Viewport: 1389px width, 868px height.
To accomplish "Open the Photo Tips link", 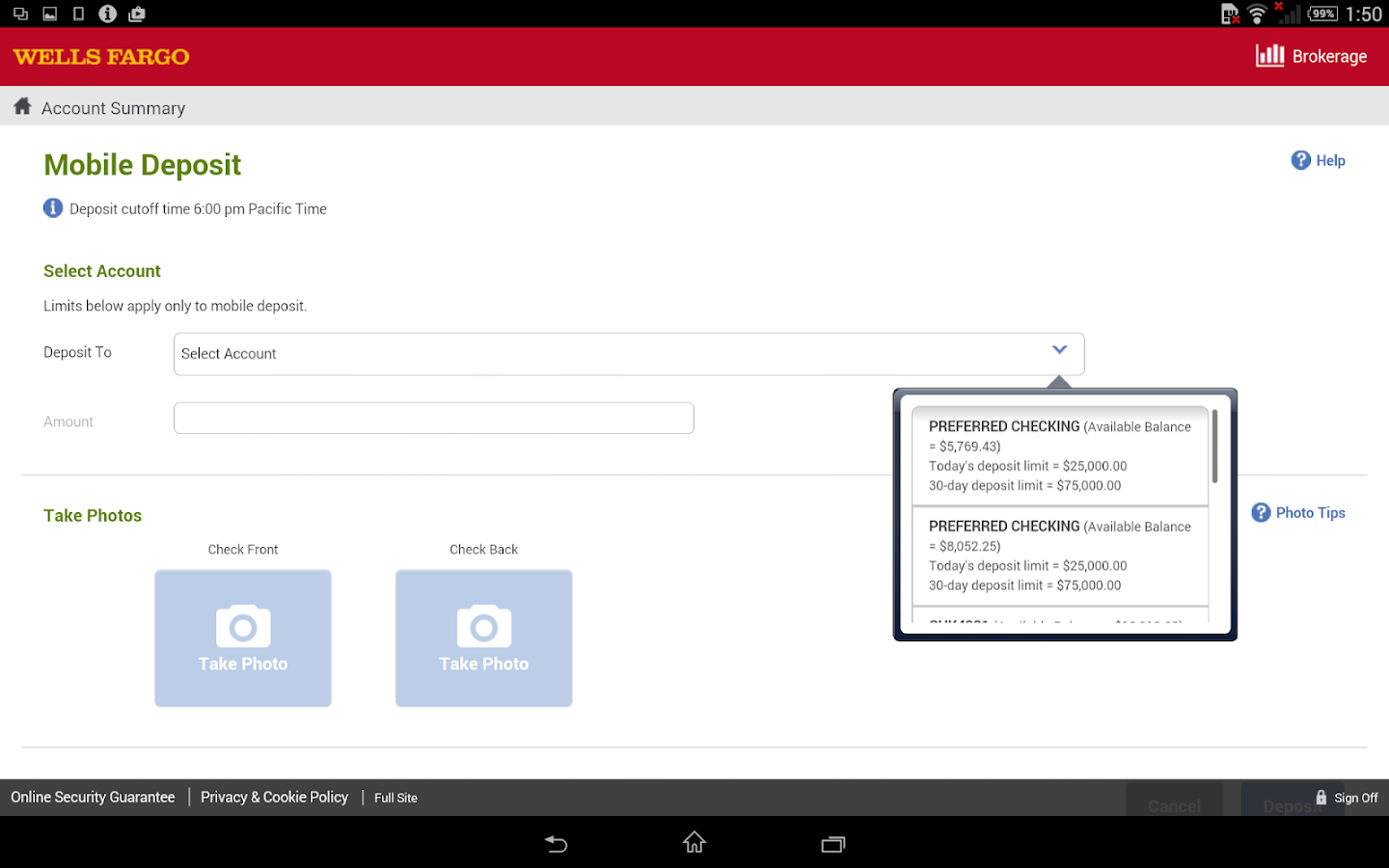I will [x=1310, y=513].
